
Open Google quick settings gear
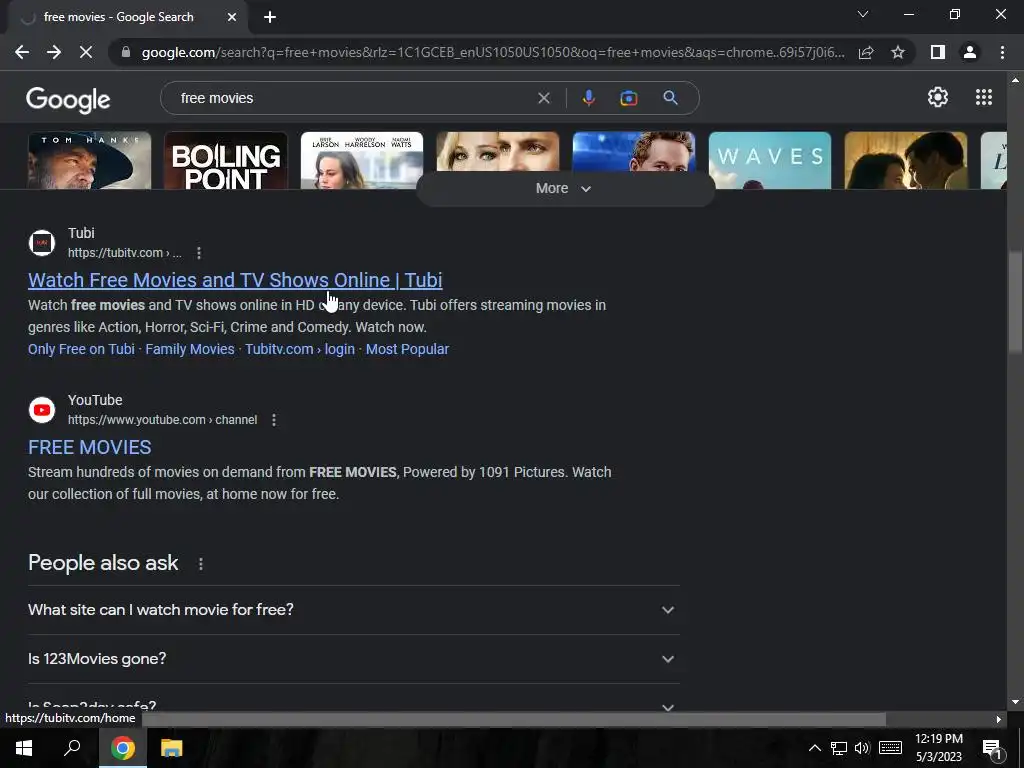pos(938,97)
